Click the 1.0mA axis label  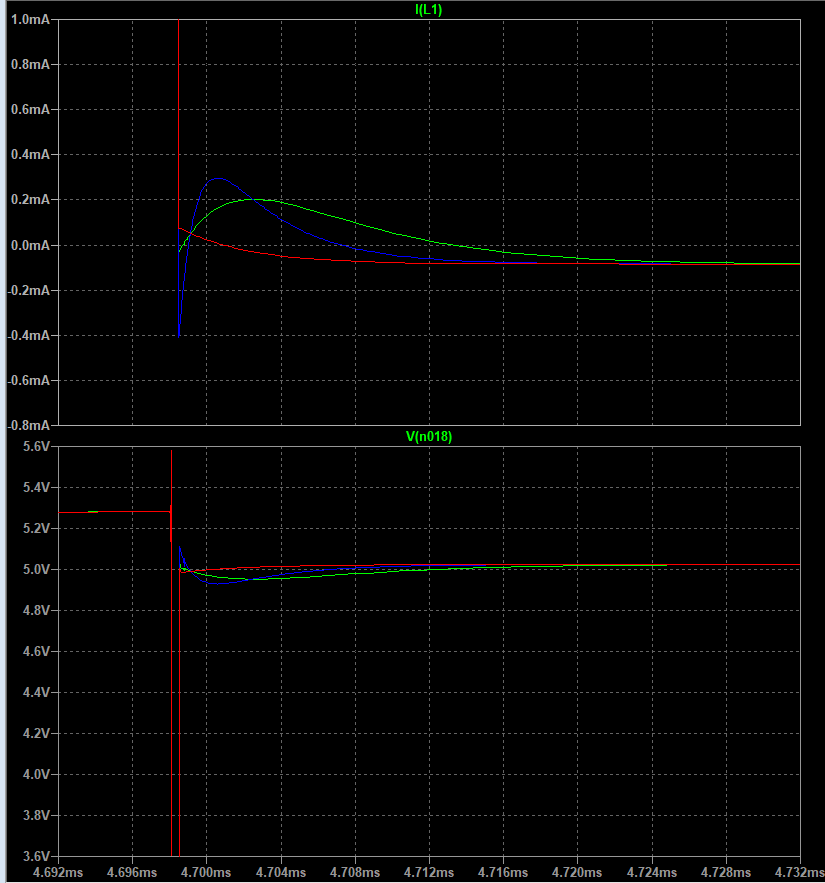coord(30,19)
